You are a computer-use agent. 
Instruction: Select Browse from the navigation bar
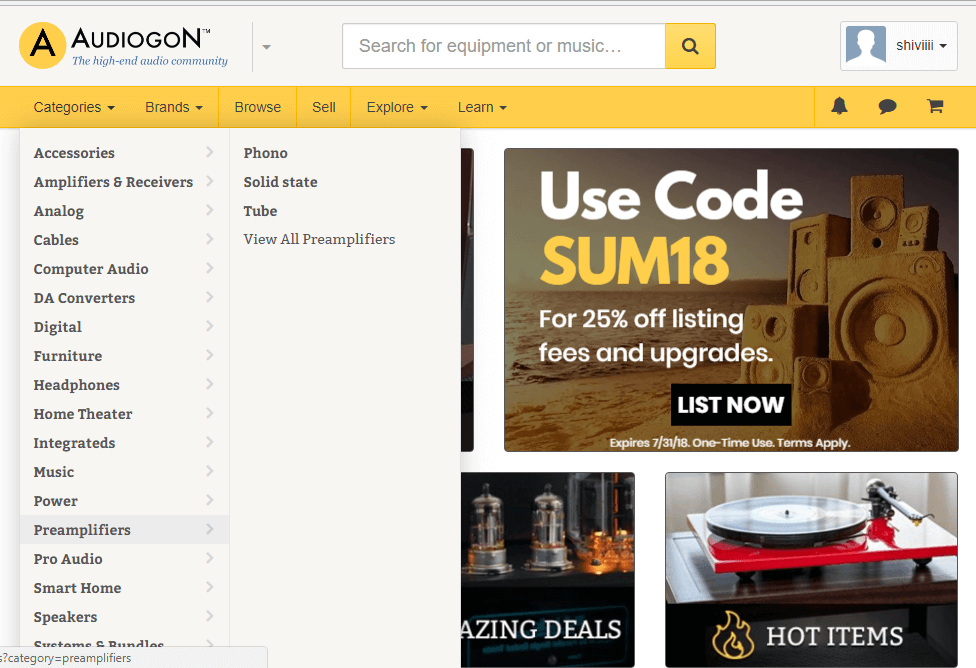pos(257,107)
